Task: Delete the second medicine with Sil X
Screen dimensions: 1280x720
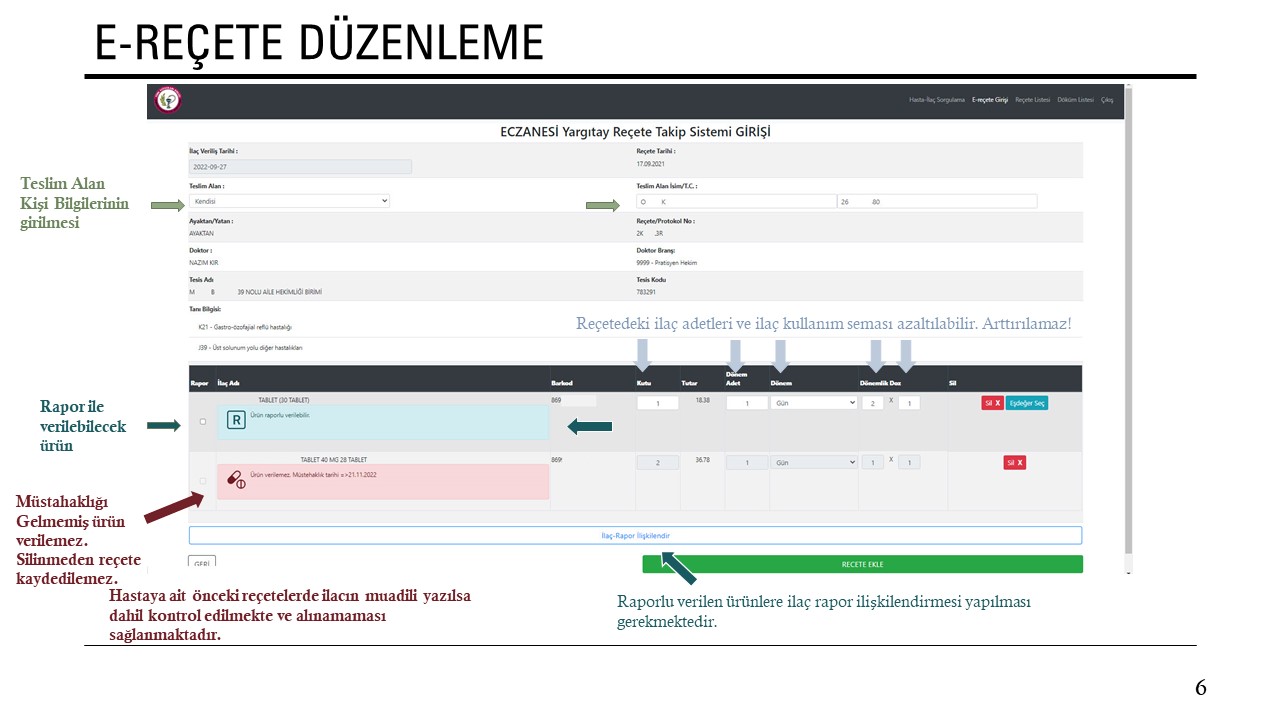Action: click(x=1014, y=463)
